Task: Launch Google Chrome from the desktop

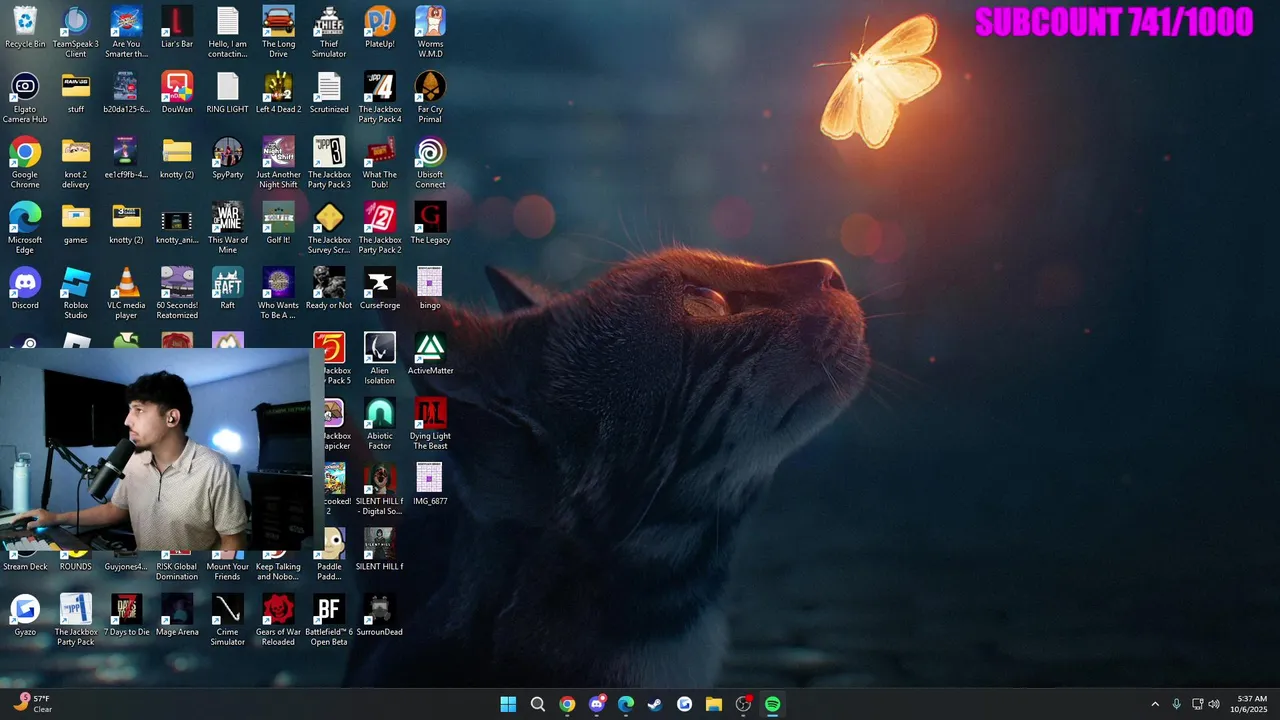Action: click(x=25, y=162)
